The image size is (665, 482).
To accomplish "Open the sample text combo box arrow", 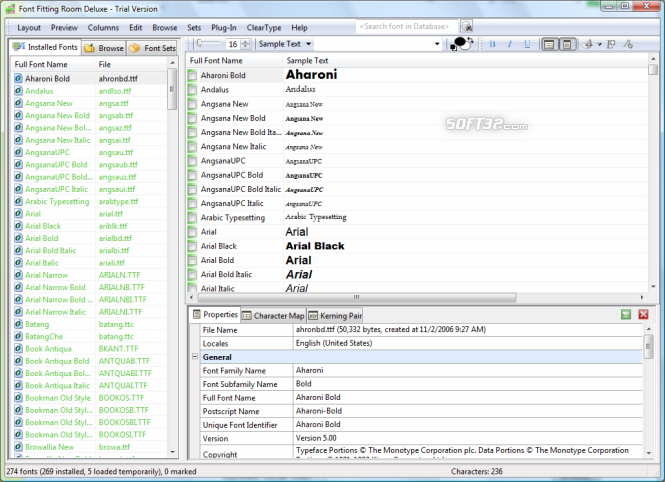I will pos(437,44).
